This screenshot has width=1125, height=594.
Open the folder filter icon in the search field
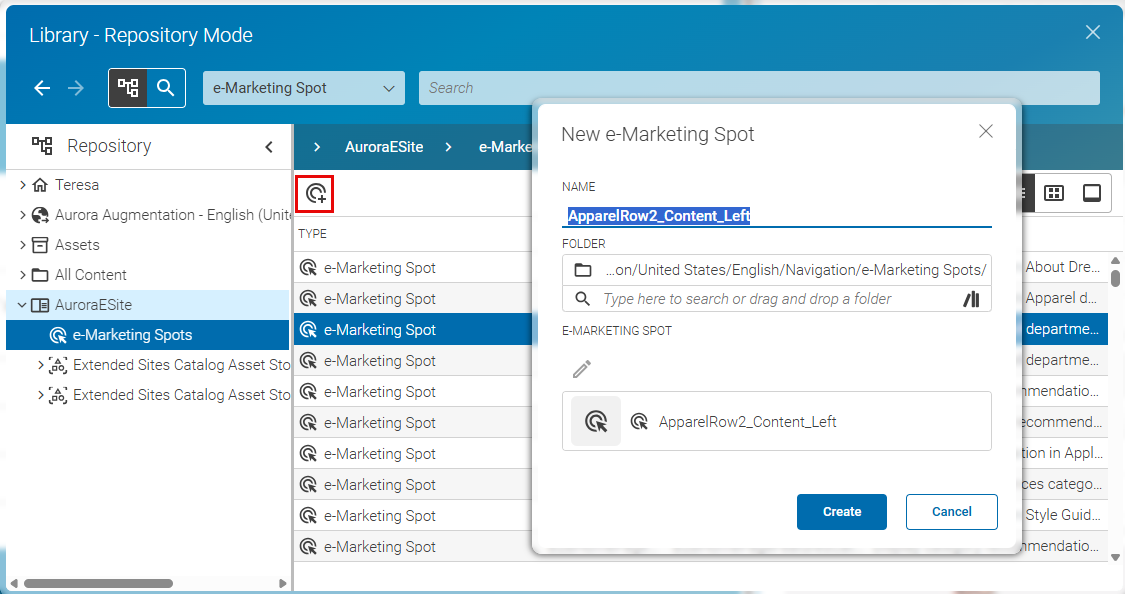coord(970,298)
